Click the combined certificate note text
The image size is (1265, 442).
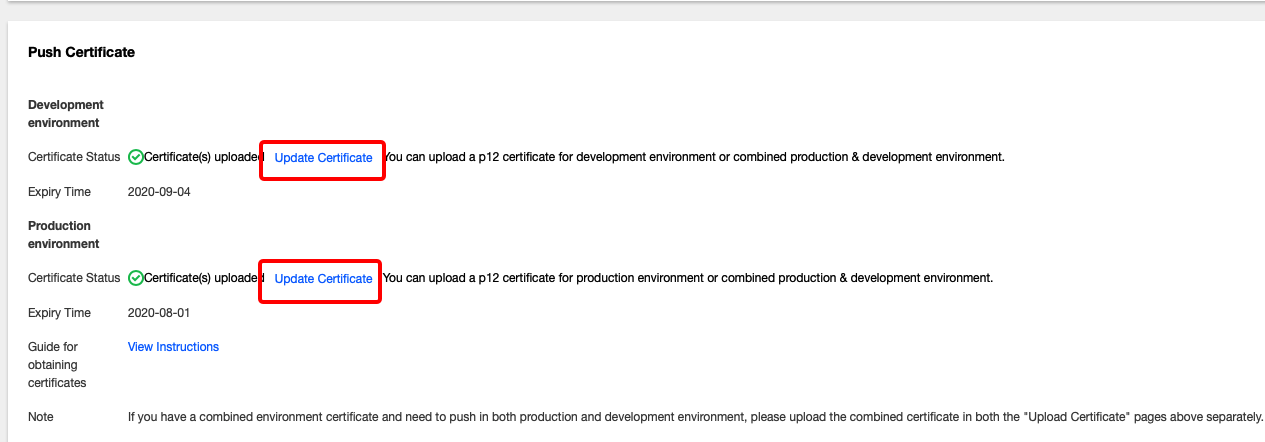(x=695, y=417)
